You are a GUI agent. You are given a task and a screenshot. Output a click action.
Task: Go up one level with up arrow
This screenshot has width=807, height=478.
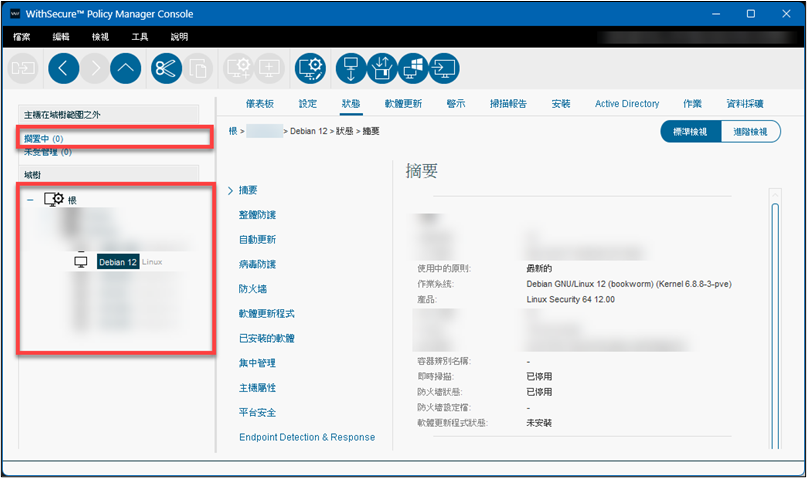click(126, 68)
